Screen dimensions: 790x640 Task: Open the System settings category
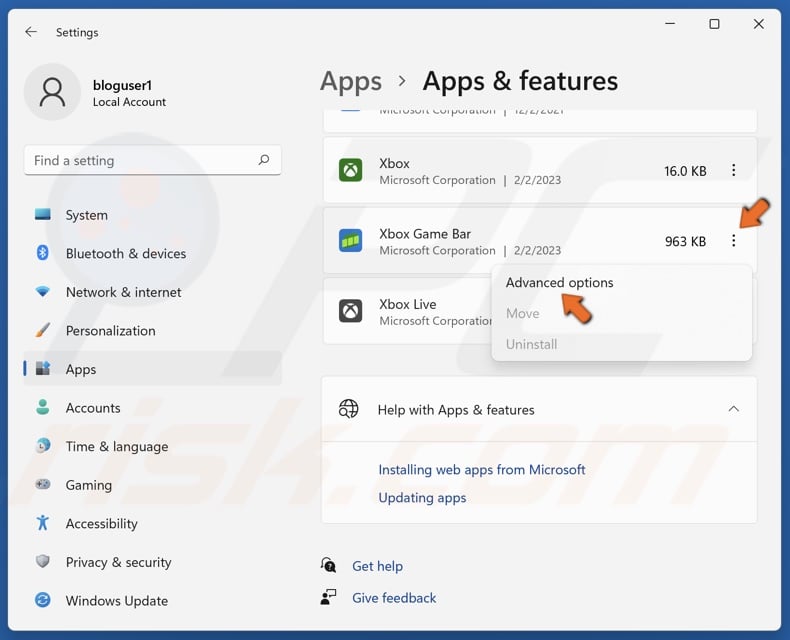(x=86, y=215)
